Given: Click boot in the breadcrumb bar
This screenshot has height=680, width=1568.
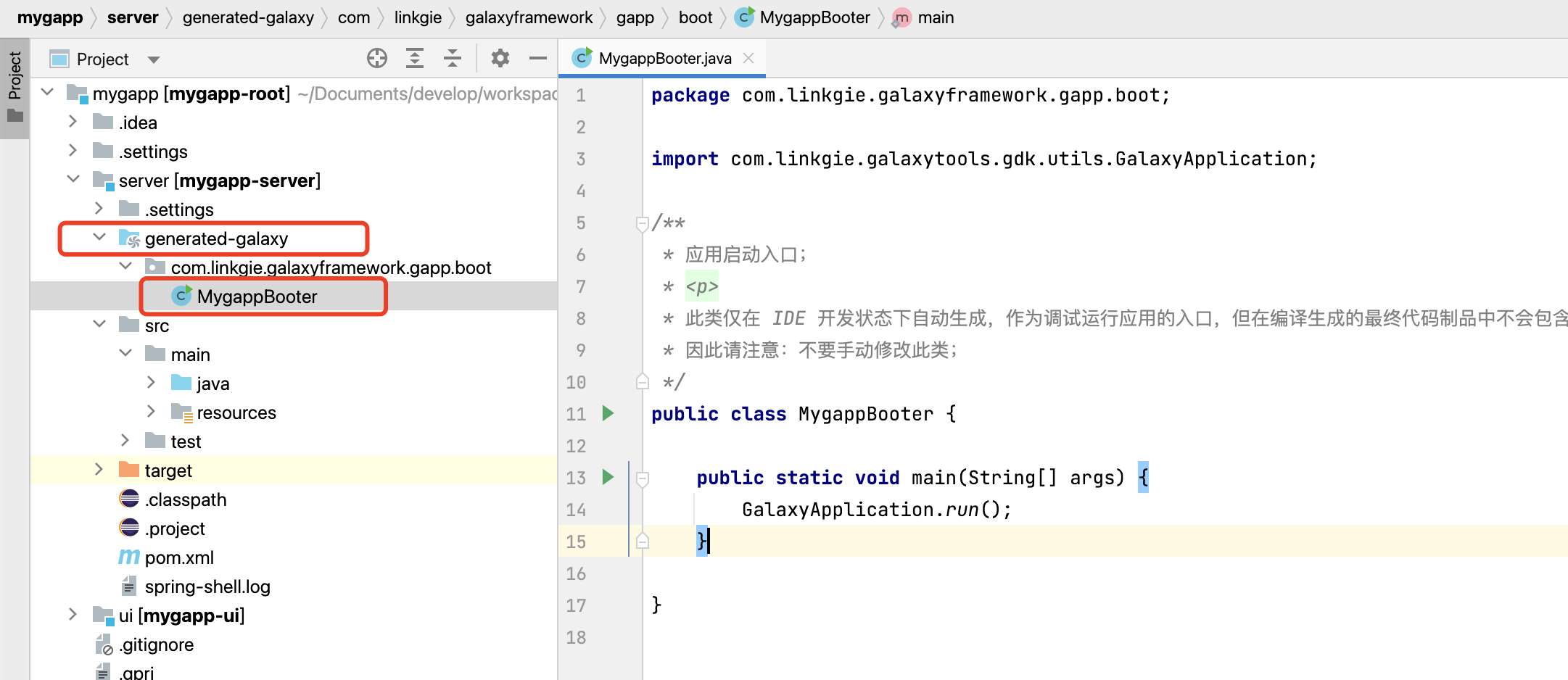Looking at the screenshot, I should point(696,17).
